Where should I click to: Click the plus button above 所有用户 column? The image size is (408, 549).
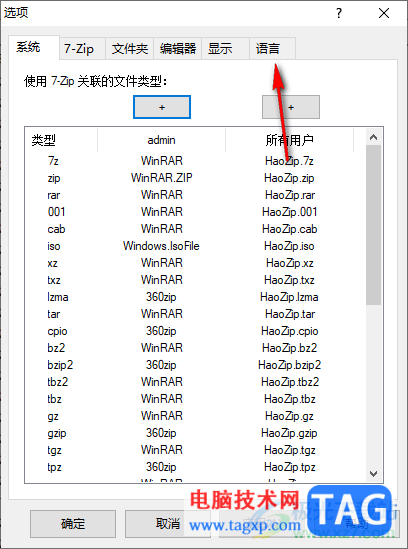[291, 107]
